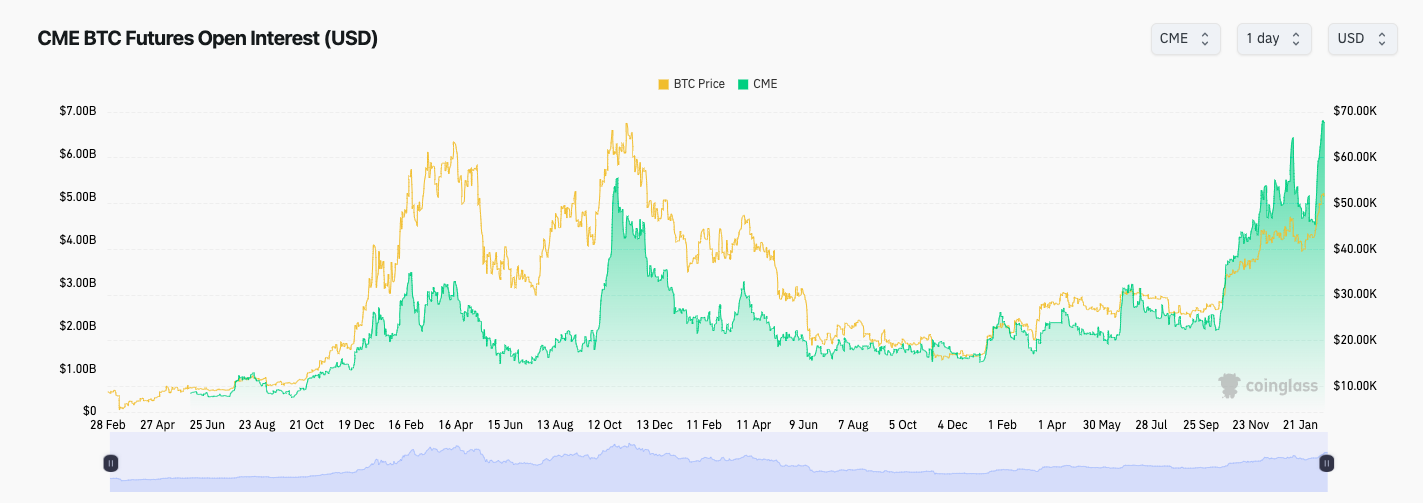The width and height of the screenshot is (1423, 503).
Task: Click the CME BTC Futures Open Interest title
Action: coord(207,39)
